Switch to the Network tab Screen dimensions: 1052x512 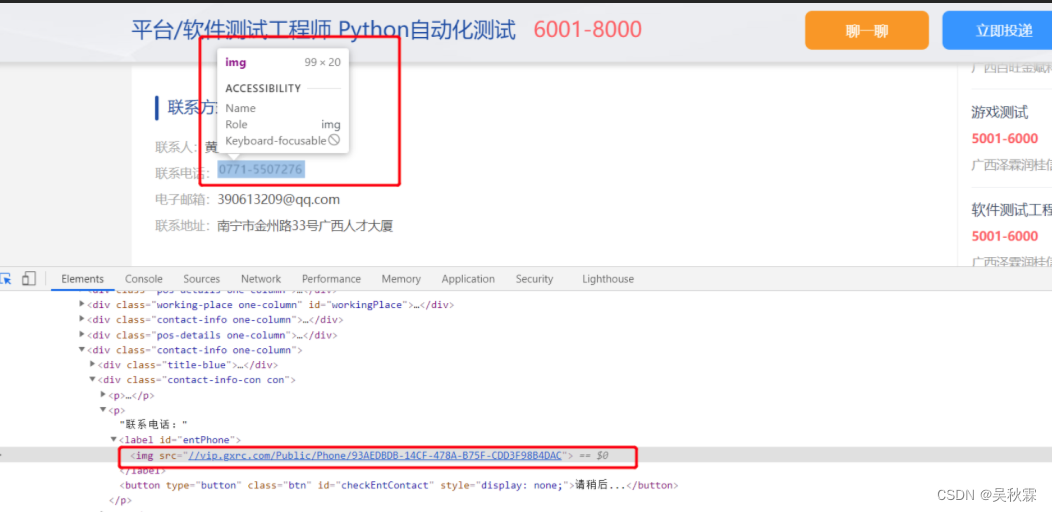261,279
